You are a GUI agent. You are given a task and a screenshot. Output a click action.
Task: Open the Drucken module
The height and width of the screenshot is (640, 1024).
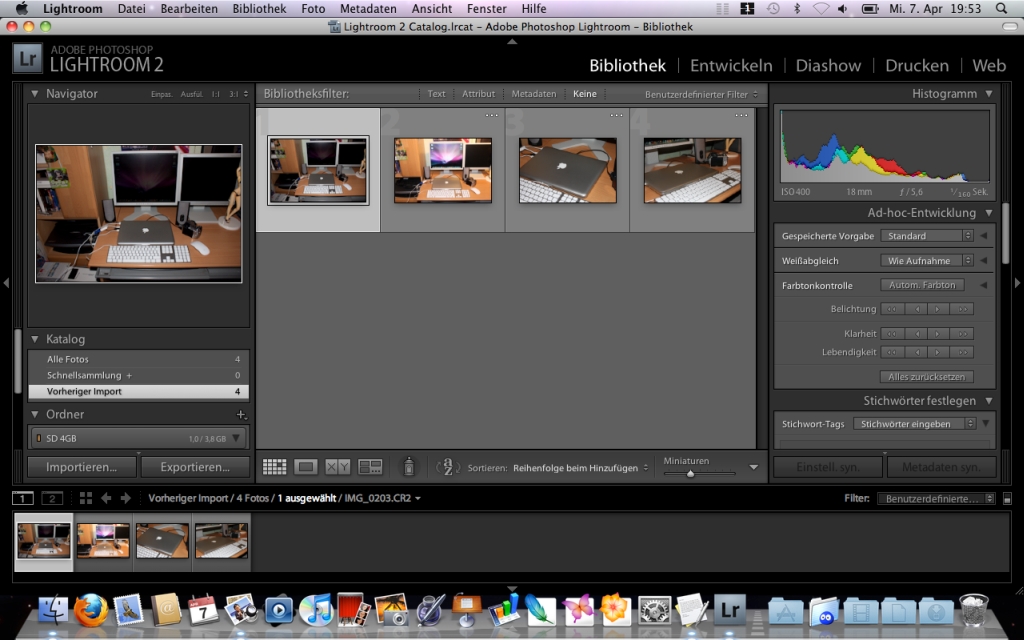click(x=917, y=65)
